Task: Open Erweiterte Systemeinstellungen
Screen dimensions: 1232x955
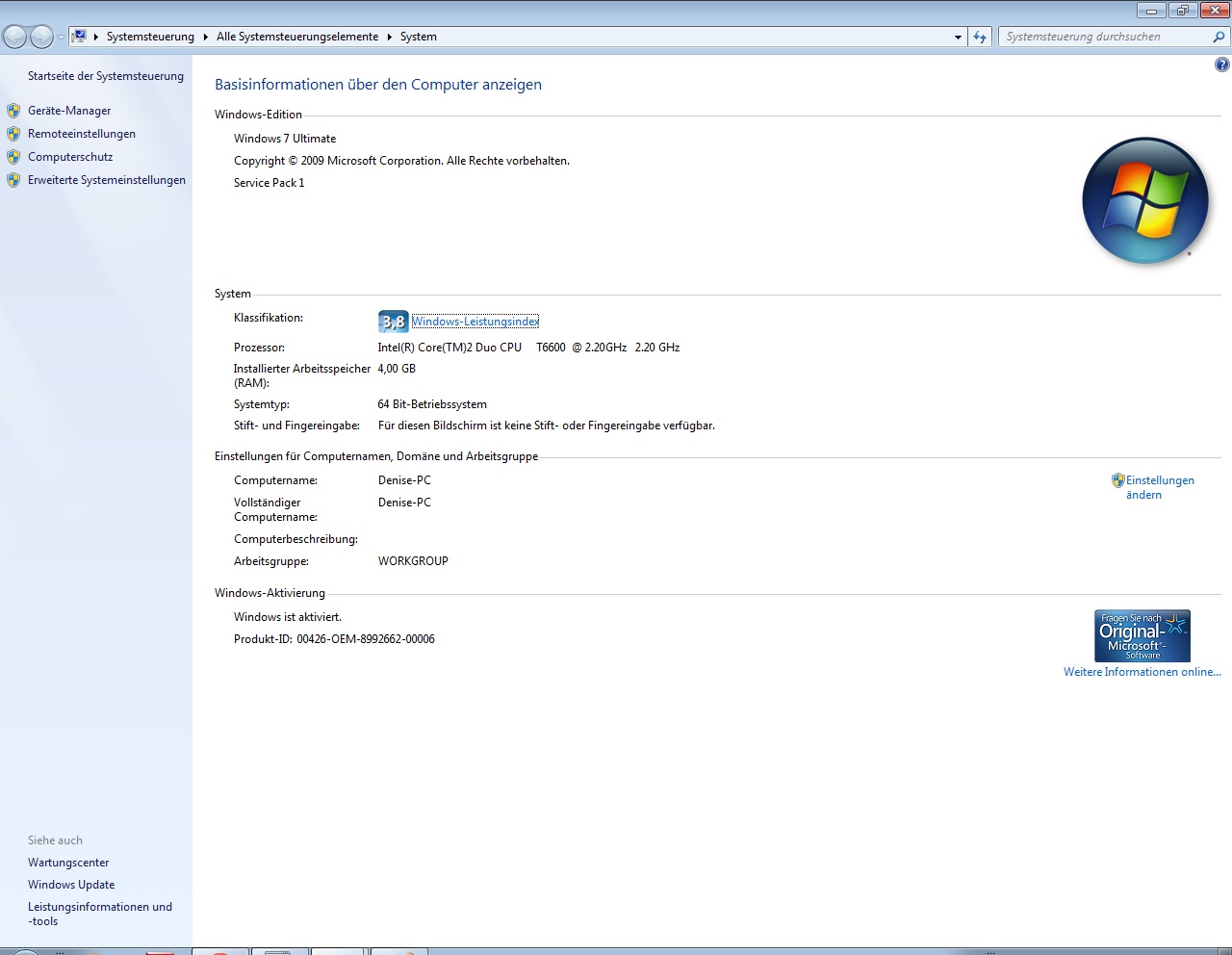Action: click(x=107, y=180)
